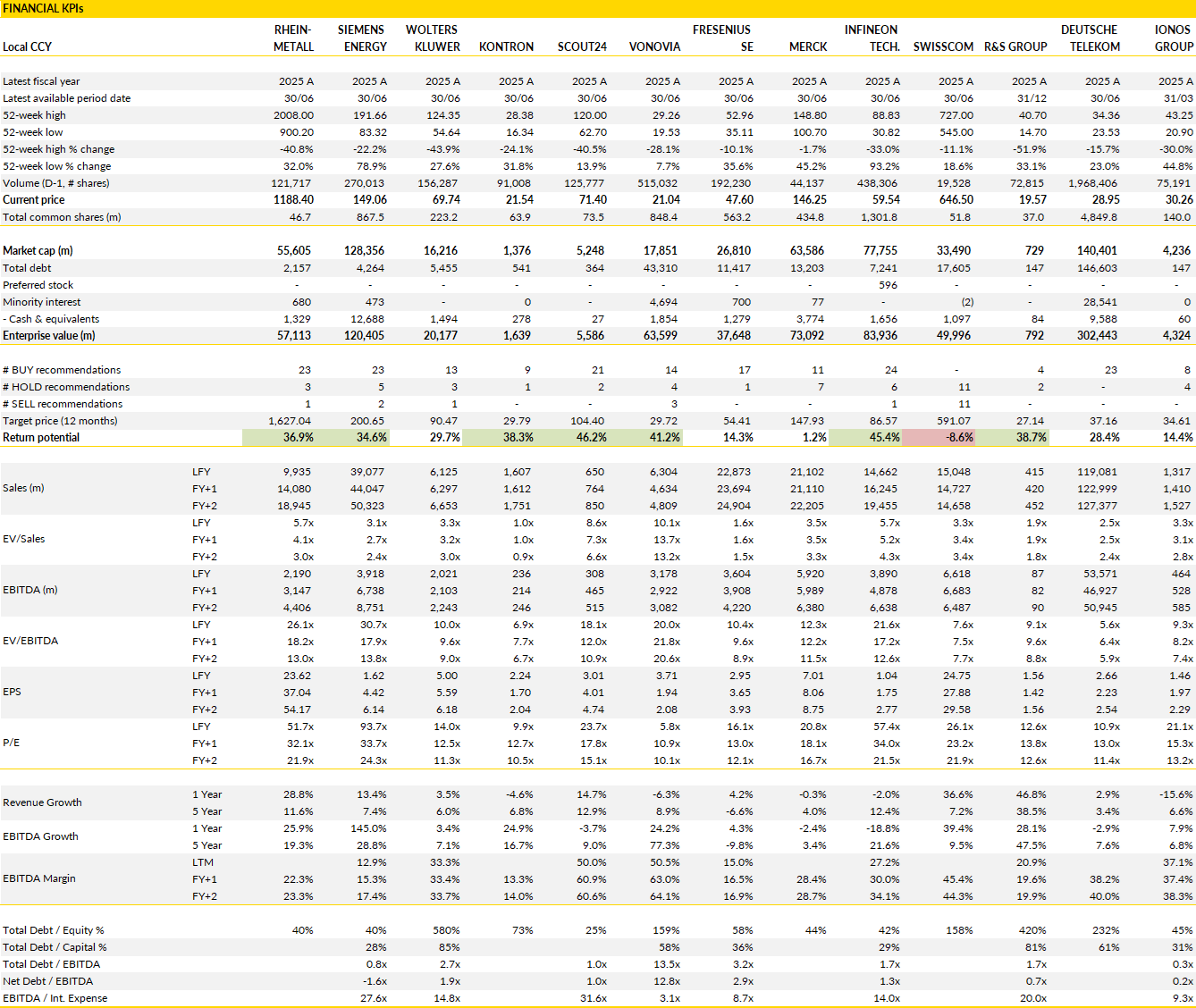Click the SWISSCOM column header
Image resolution: width=1196 pixels, height=1008 pixels.
[943, 46]
